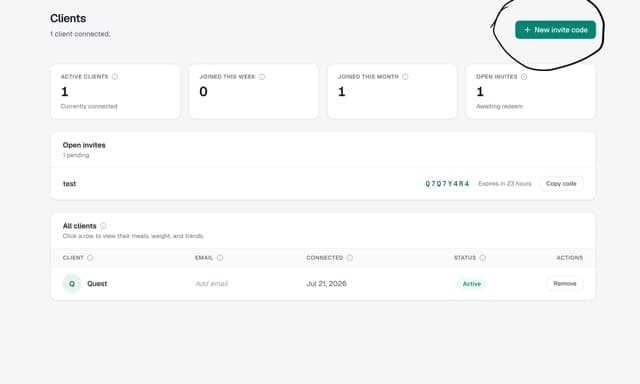
Task: Click info icon on Client column header
Action: tap(90, 258)
